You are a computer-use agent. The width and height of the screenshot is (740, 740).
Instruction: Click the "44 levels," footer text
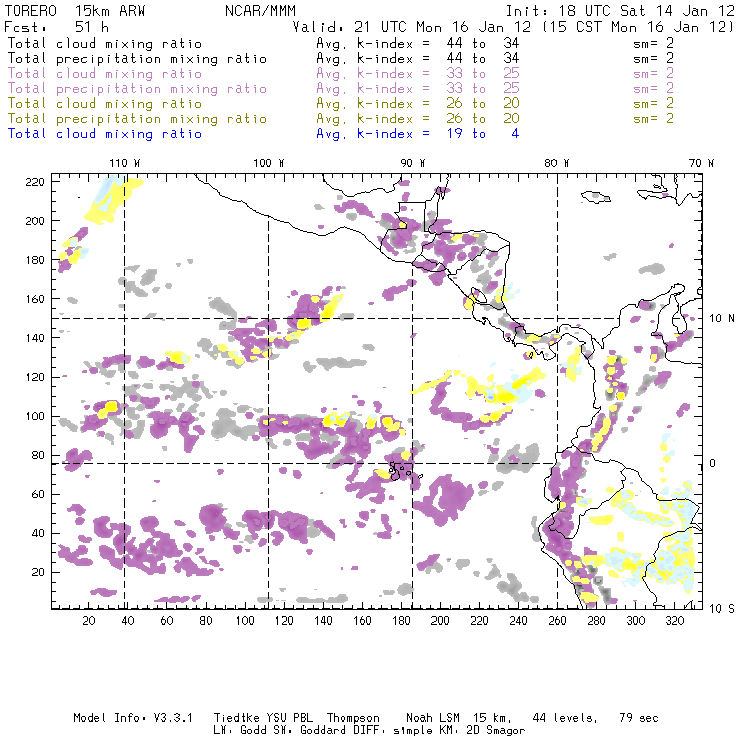pyautogui.click(x=565, y=718)
